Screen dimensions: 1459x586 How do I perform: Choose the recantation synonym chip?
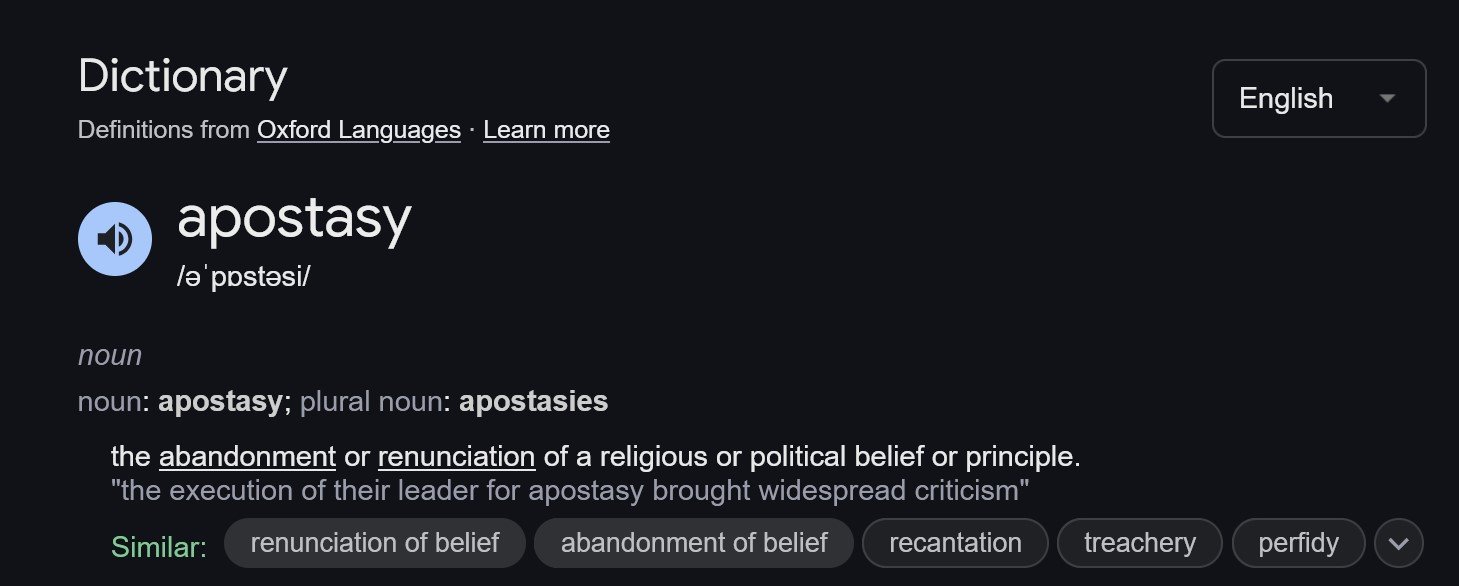(955, 543)
